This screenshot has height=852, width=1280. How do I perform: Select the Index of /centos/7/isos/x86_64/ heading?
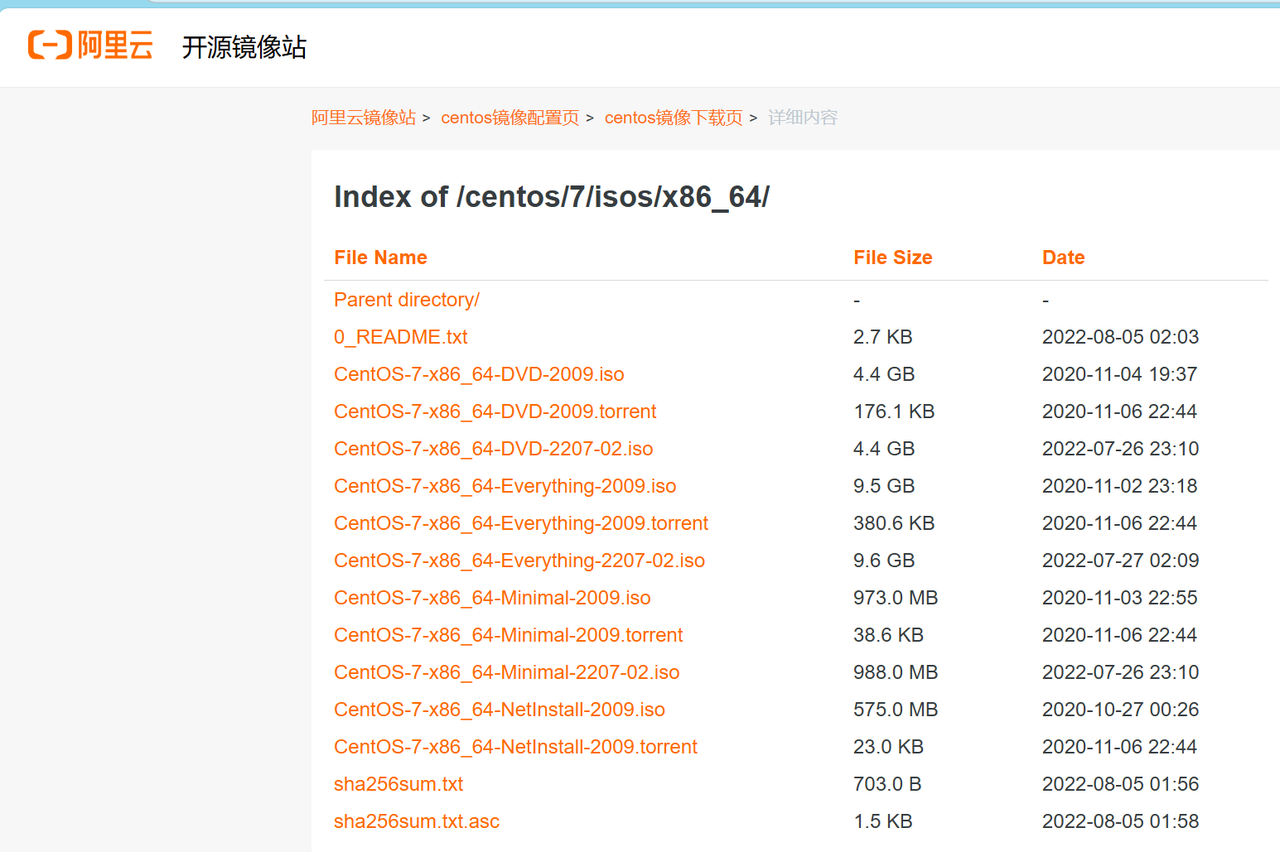tap(552, 197)
